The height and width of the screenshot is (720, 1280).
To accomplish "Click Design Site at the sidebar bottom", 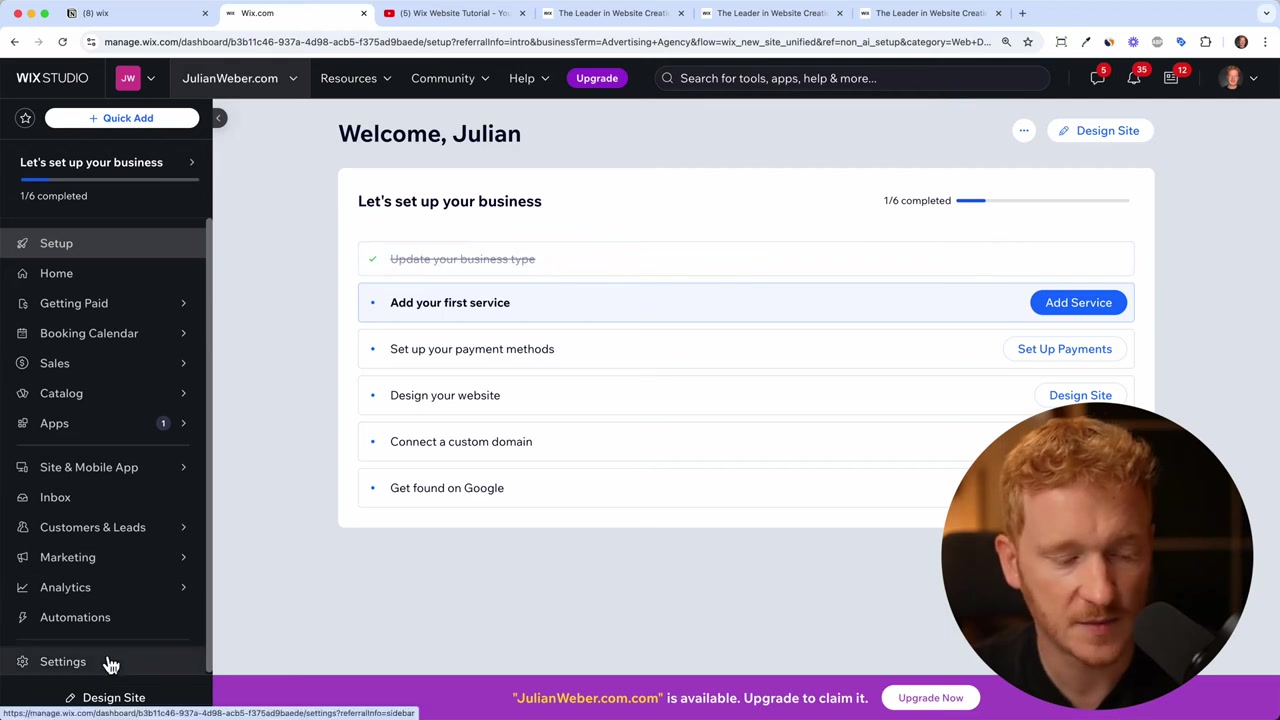I will 105,698.
